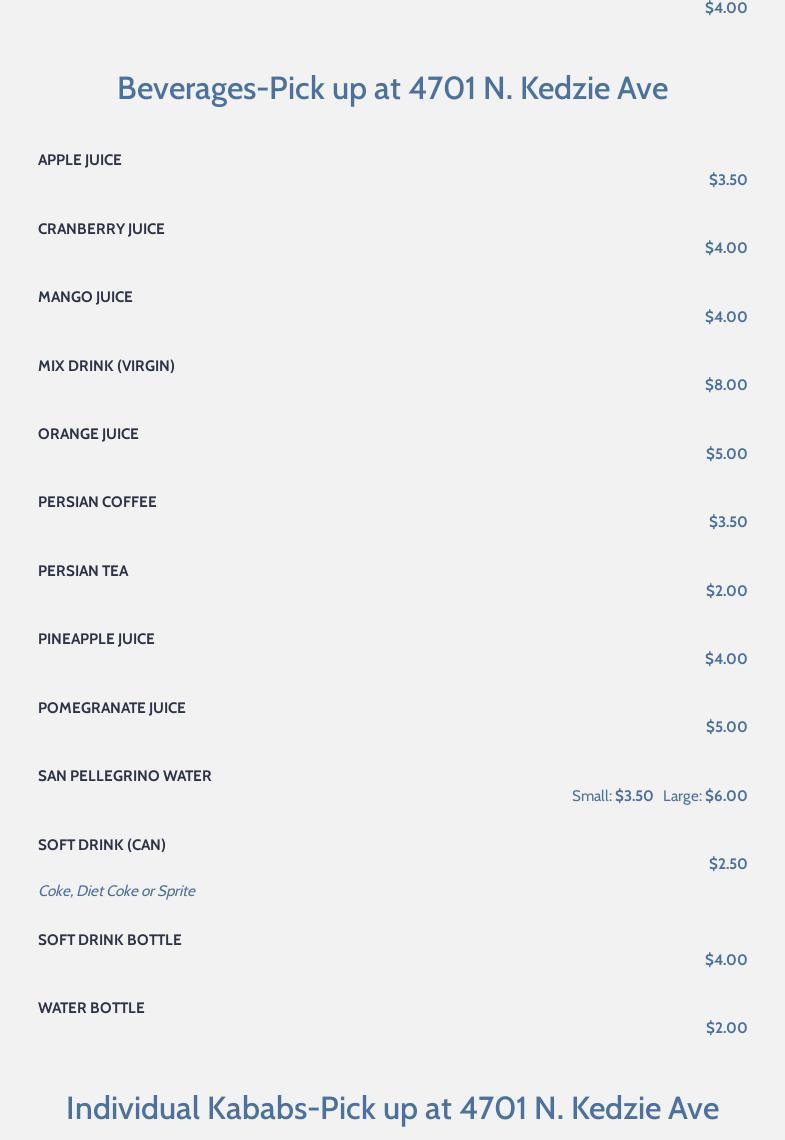
Task: Choose the Large $6.00 San Pellegrino price
Action: pos(705,796)
